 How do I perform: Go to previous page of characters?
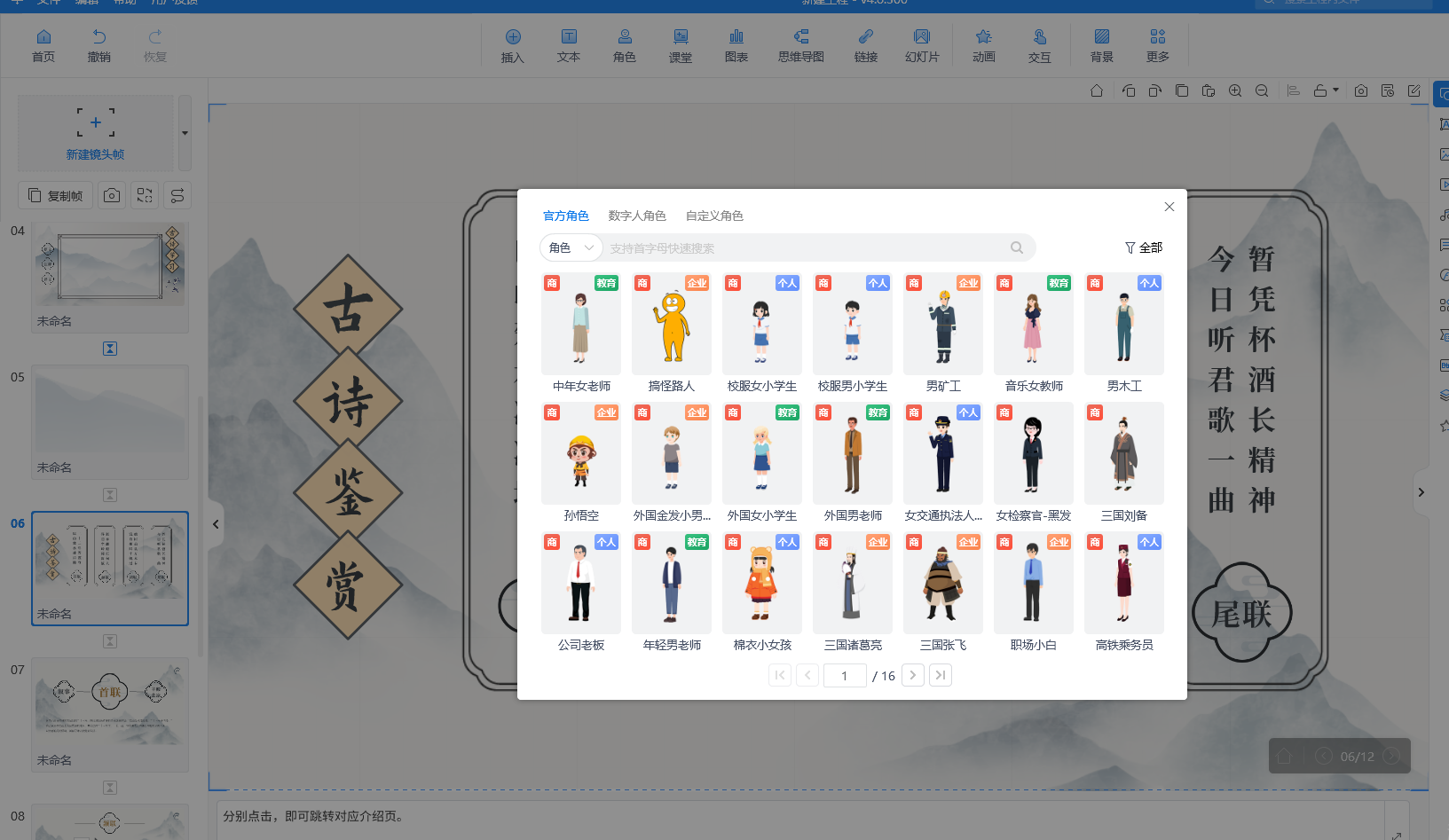(x=807, y=675)
